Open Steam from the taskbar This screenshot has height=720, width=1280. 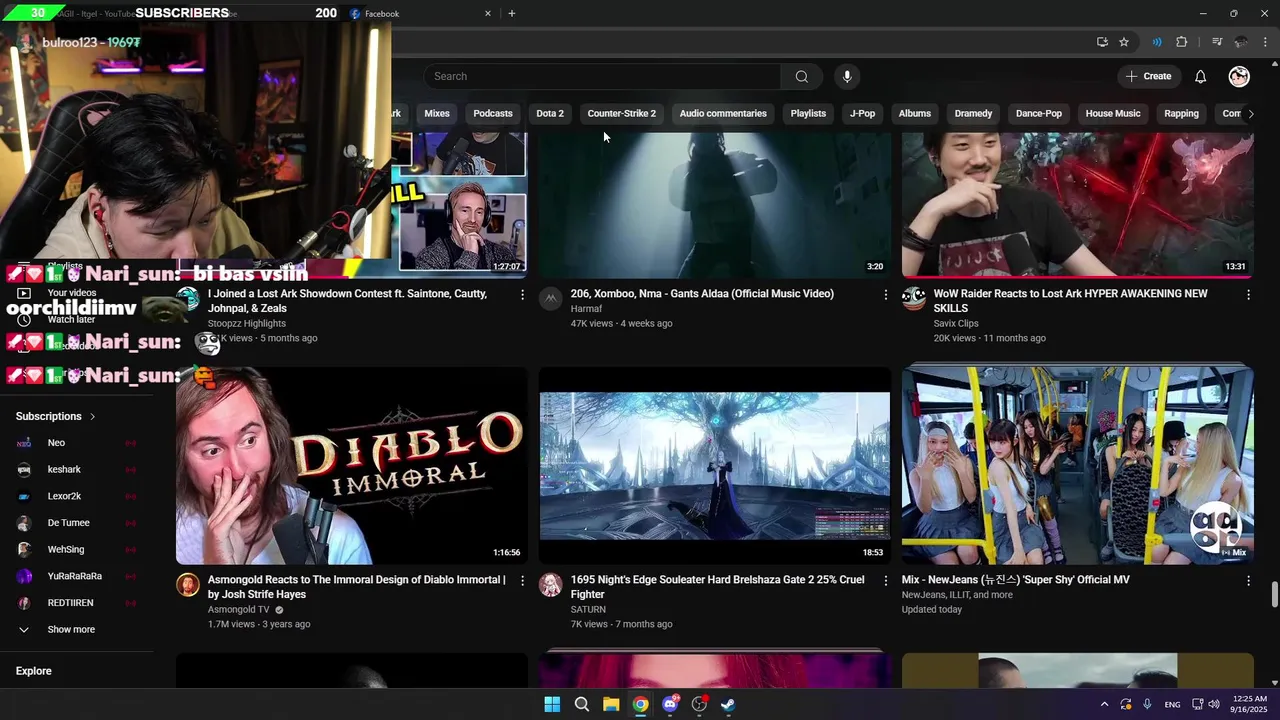(x=729, y=705)
